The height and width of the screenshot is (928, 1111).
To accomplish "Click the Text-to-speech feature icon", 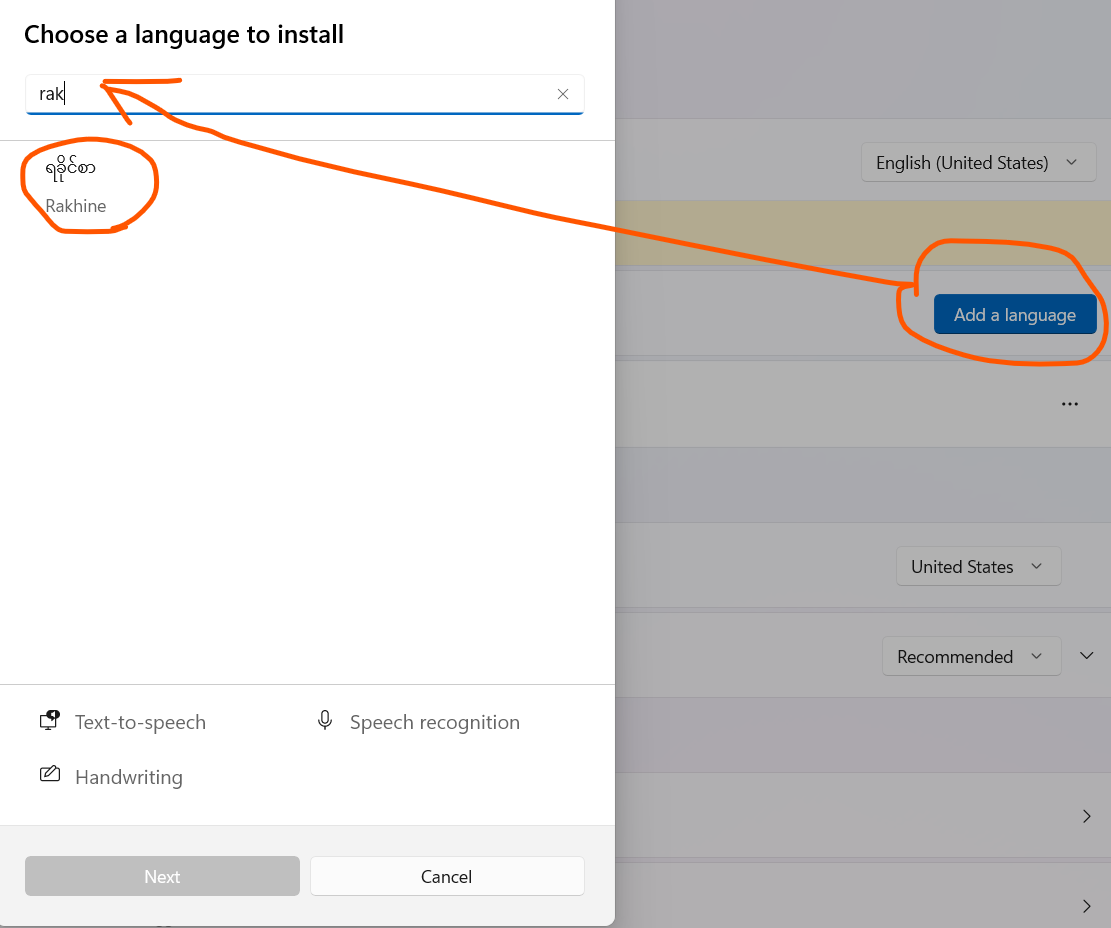I will point(49,721).
